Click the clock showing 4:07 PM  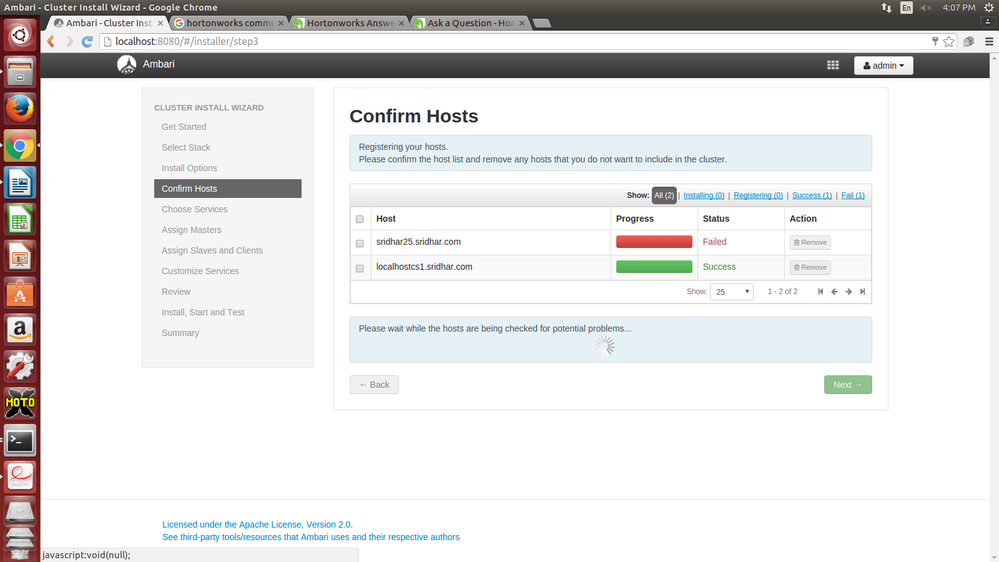(959, 8)
